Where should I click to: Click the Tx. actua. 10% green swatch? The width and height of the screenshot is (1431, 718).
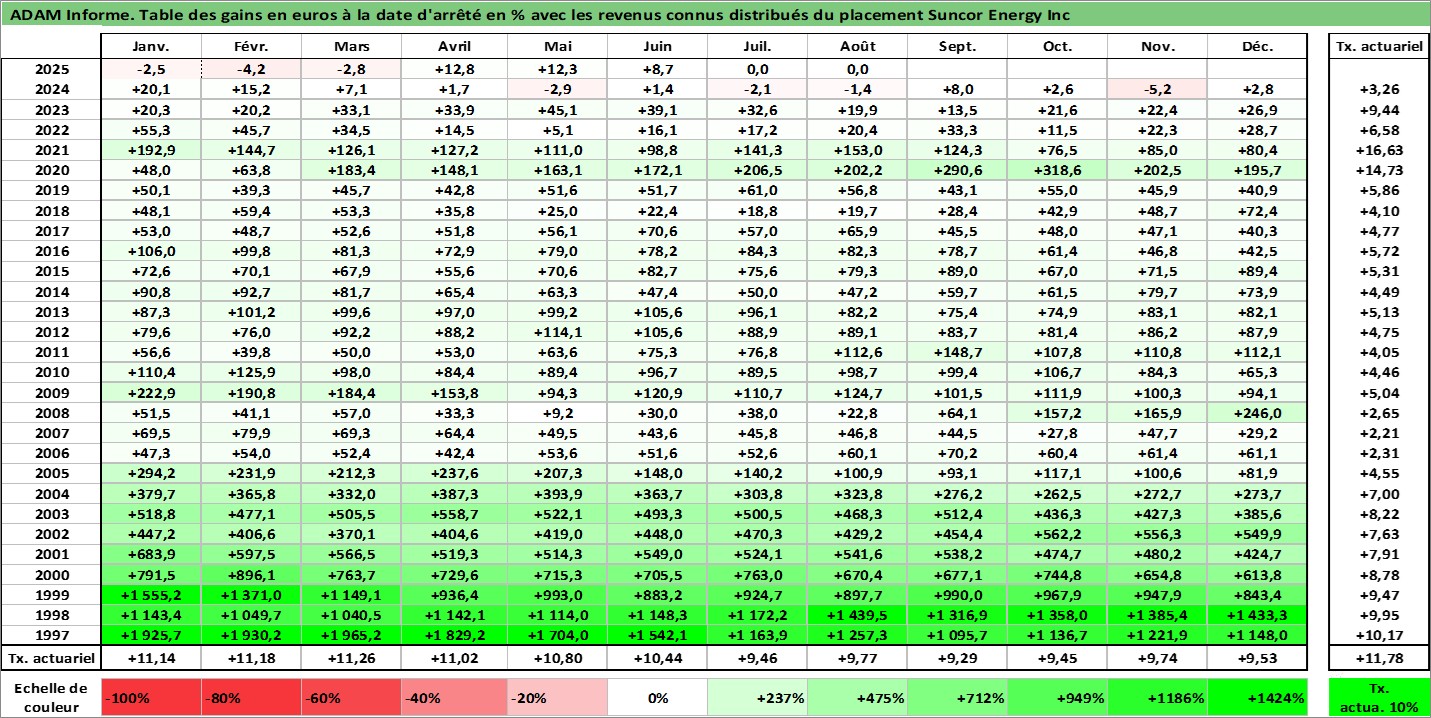click(x=1379, y=698)
